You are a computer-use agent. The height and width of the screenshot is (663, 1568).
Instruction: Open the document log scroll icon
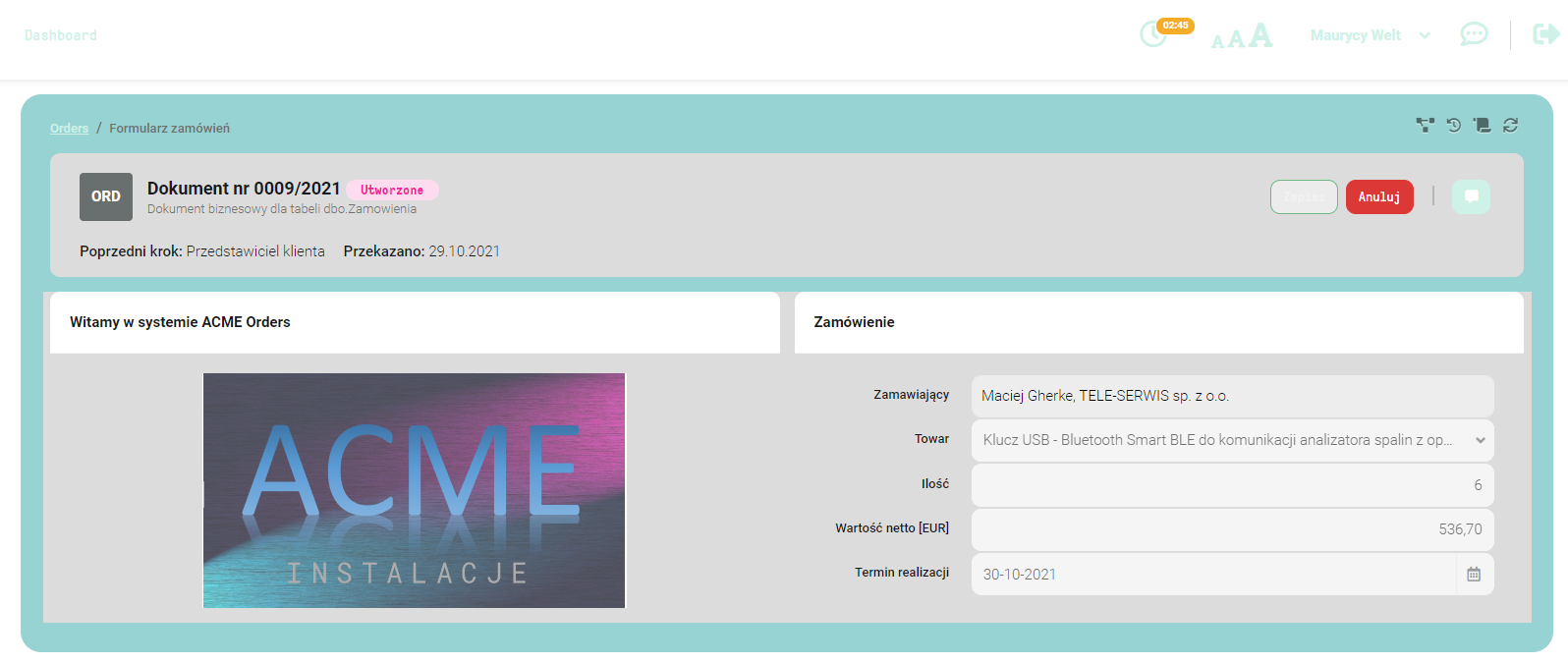[1483, 125]
